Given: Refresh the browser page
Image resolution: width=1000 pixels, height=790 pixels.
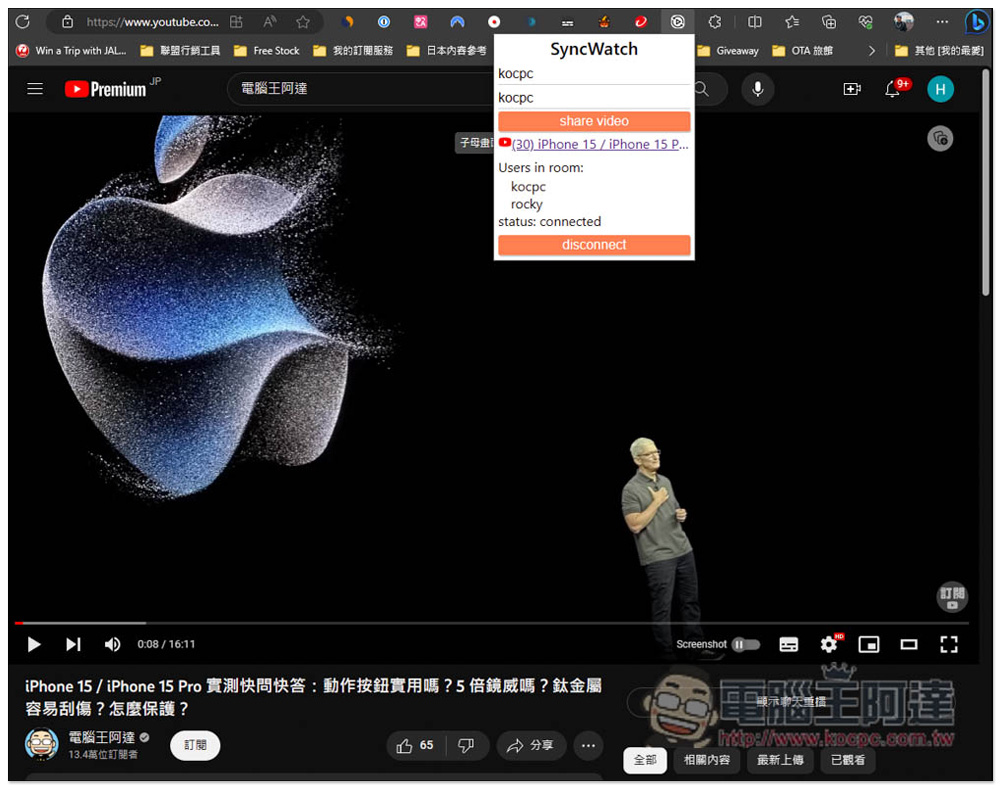Looking at the screenshot, I should click(x=22, y=22).
